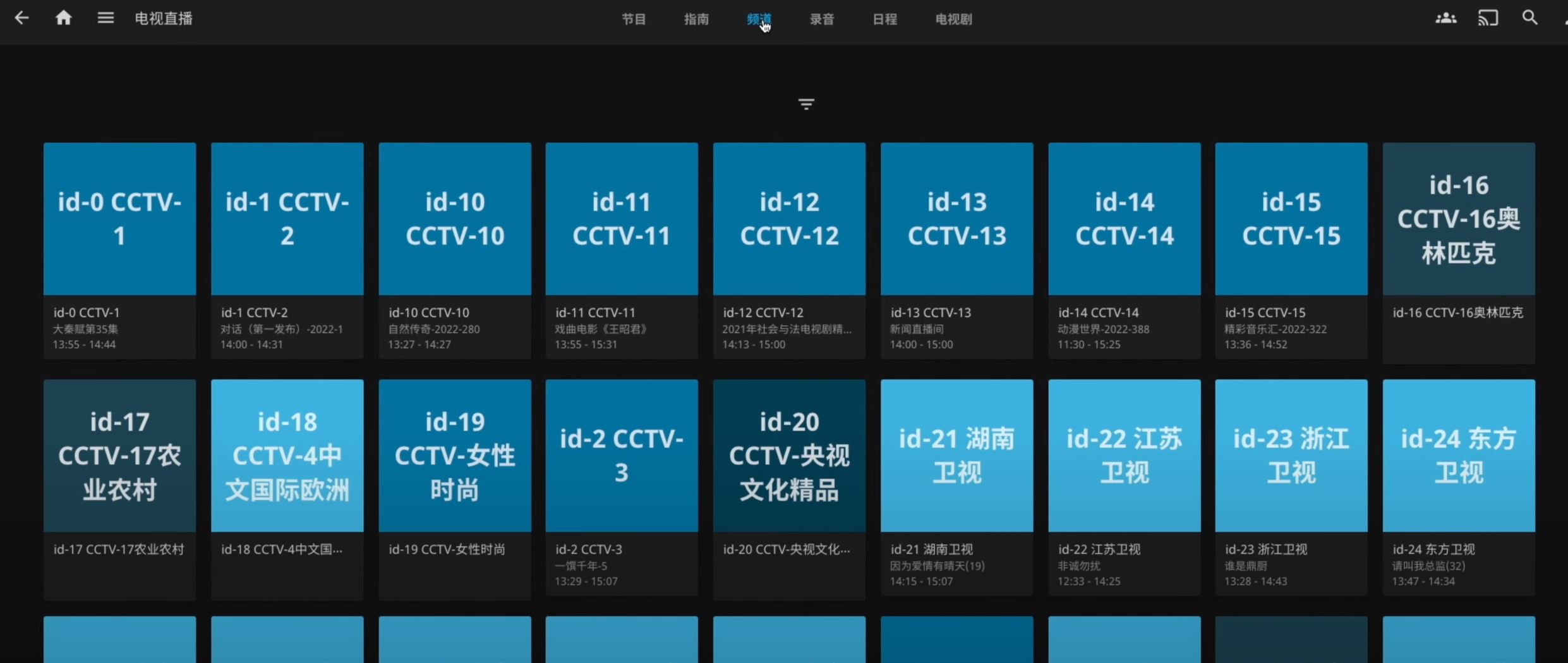Go to the home screen icon
The image size is (1568, 663).
pos(63,18)
